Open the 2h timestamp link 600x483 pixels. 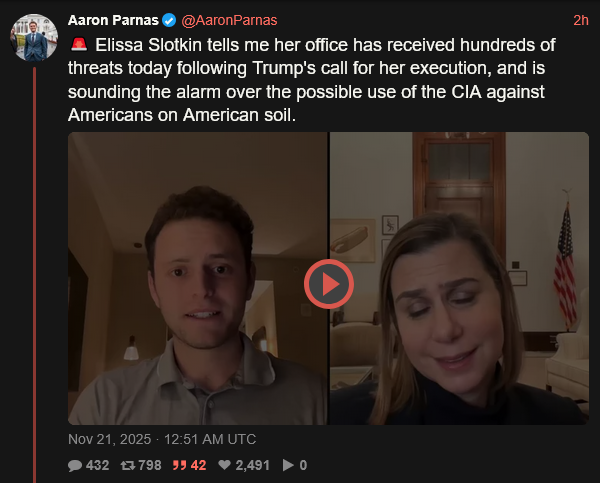[580, 20]
